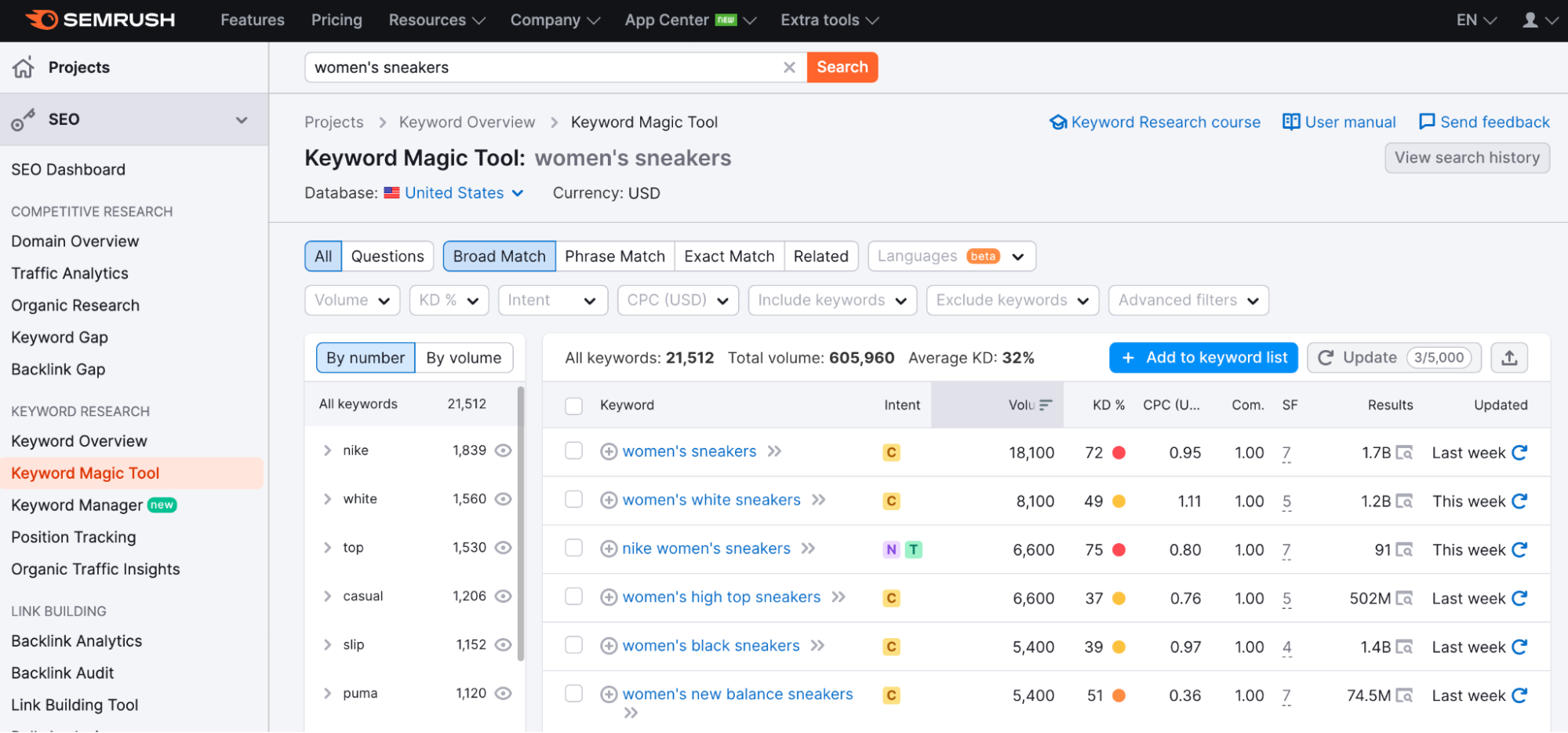
Task: Select the By volume tab
Action: (x=464, y=358)
